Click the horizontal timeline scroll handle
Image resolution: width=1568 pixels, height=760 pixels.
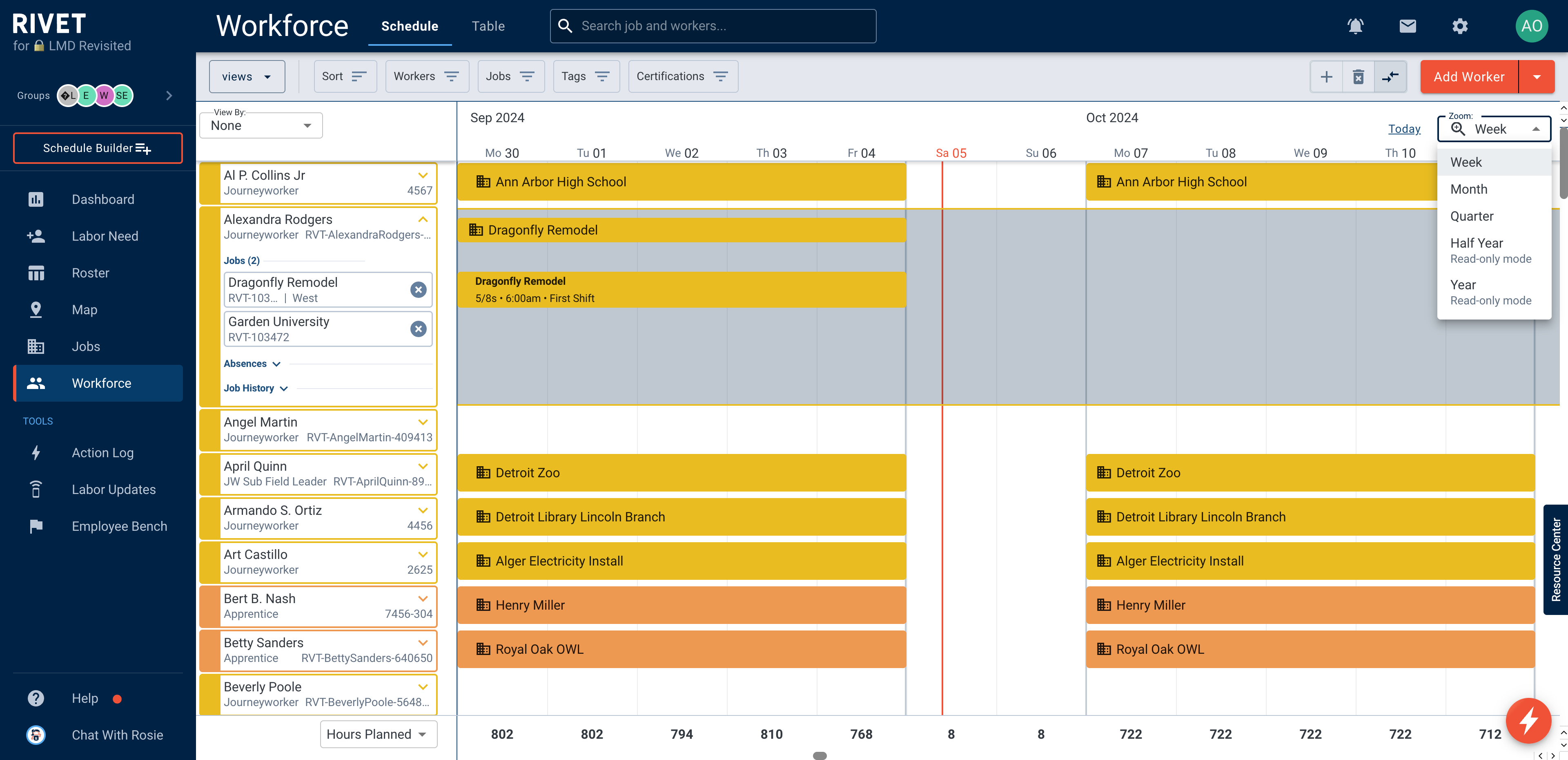[x=820, y=756]
